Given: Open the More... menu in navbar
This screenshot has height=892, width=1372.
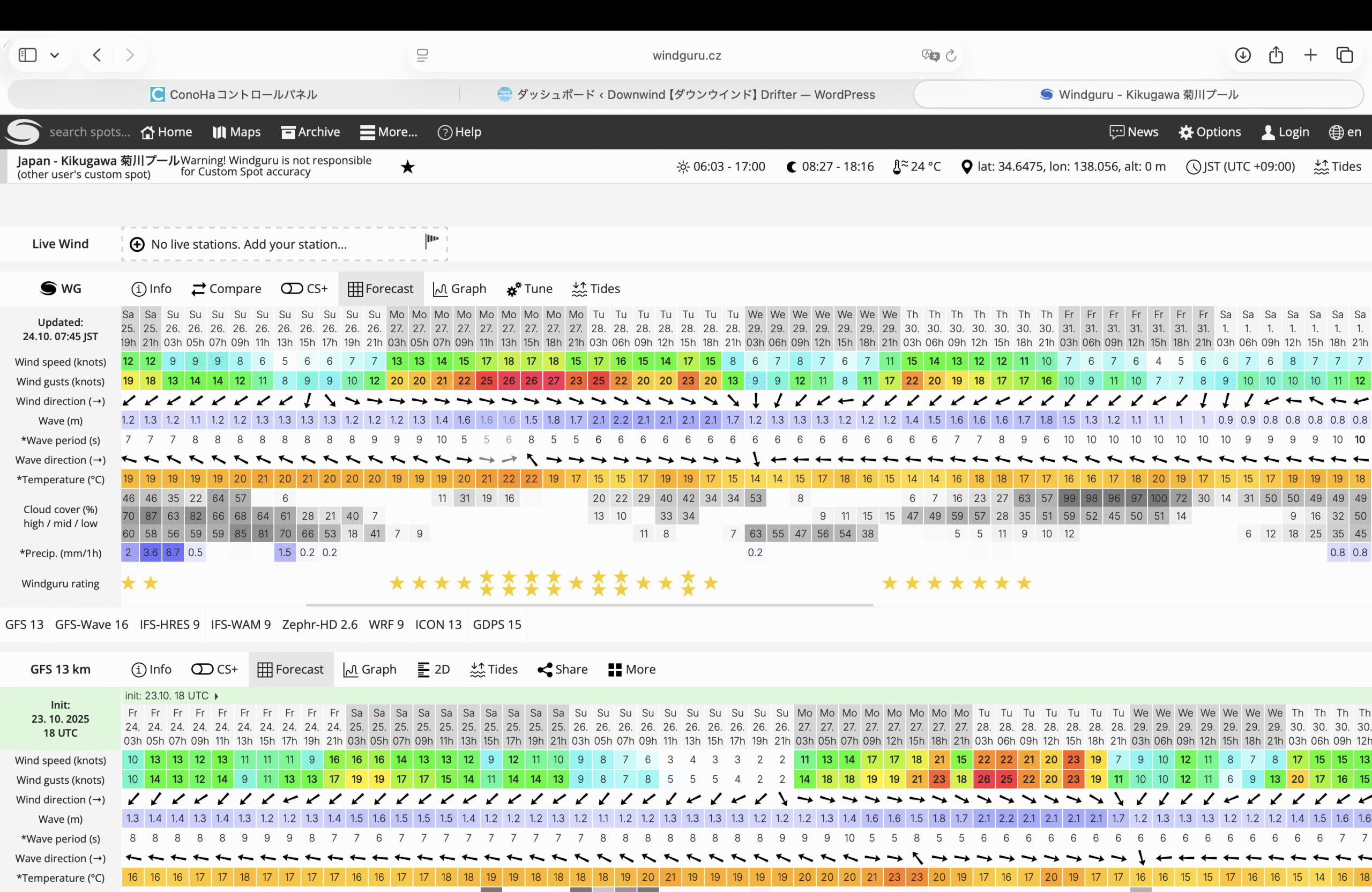Looking at the screenshot, I should click(389, 132).
